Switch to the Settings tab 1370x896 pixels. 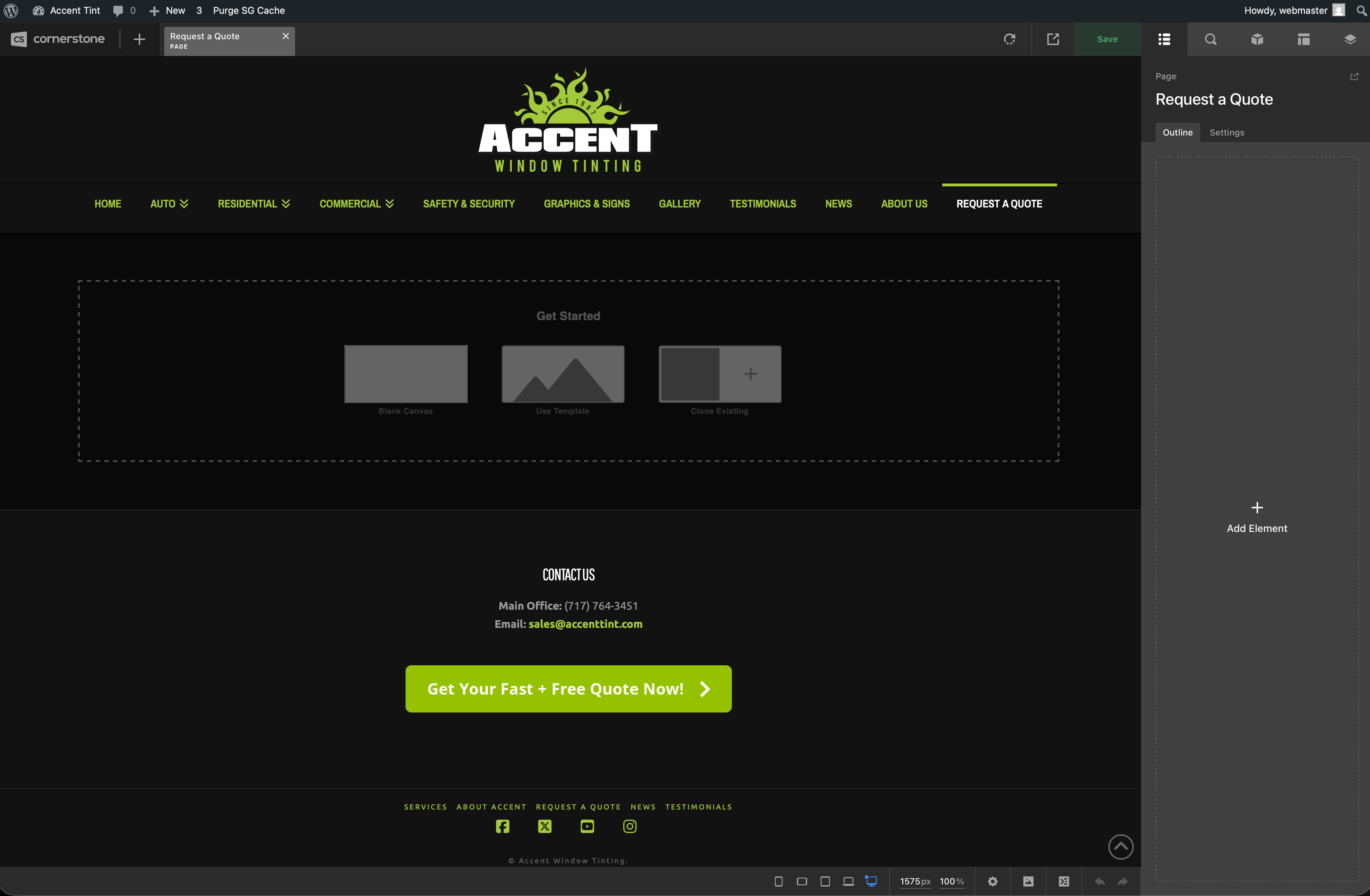(1227, 132)
